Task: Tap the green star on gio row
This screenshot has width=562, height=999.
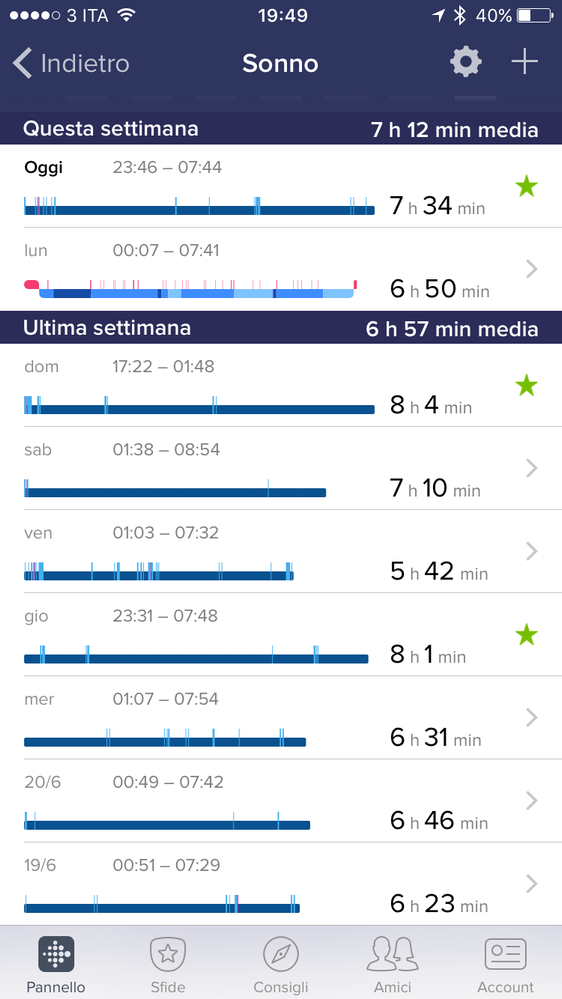Action: pyautogui.click(x=526, y=635)
